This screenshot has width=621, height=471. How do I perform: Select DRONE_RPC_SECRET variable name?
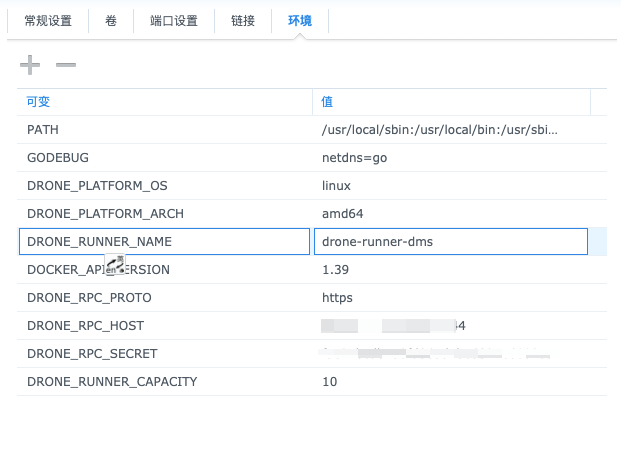pyautogui.click(x=92, y=354)
